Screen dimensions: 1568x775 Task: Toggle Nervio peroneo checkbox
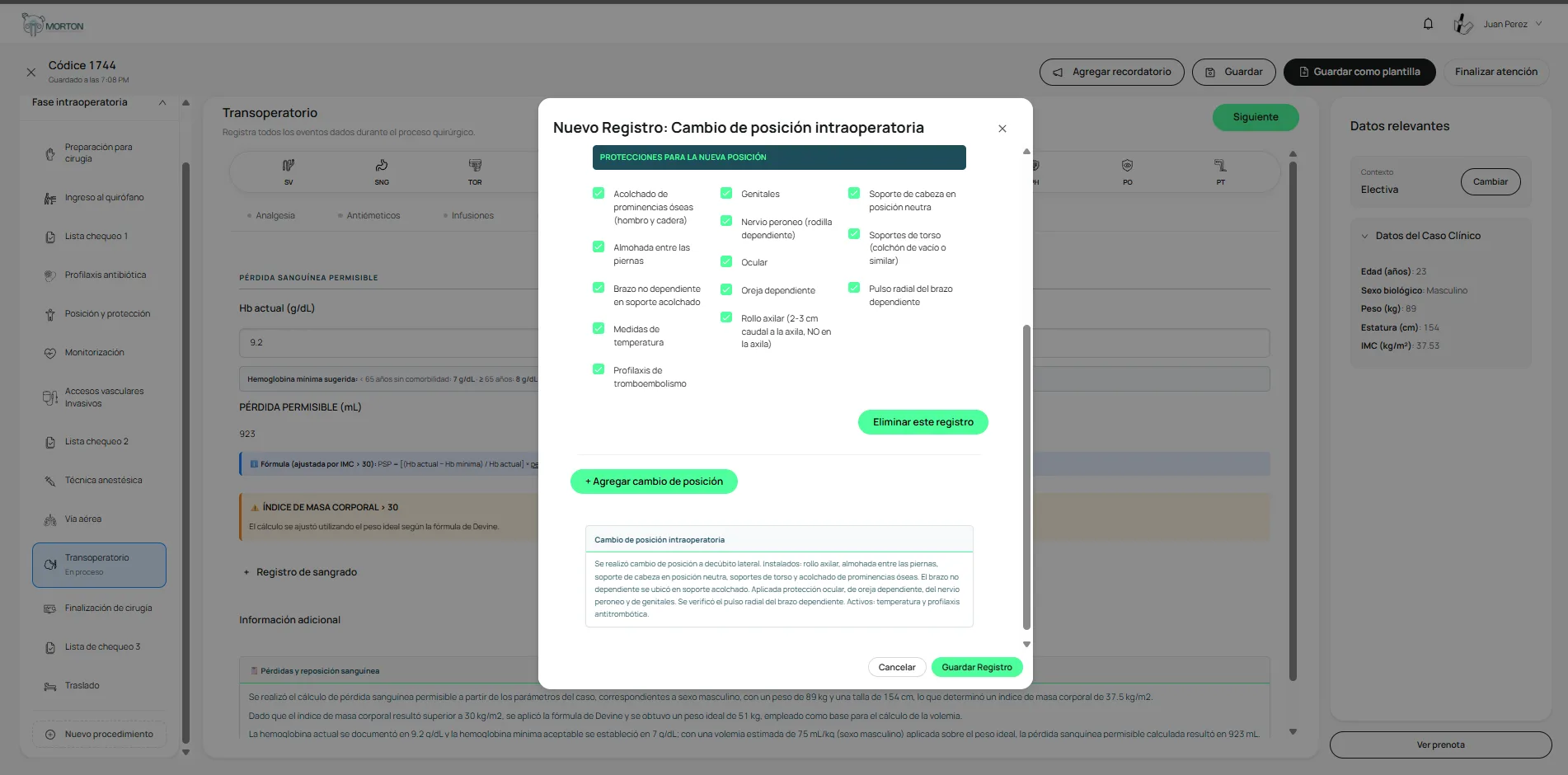[x=726, y=221]
